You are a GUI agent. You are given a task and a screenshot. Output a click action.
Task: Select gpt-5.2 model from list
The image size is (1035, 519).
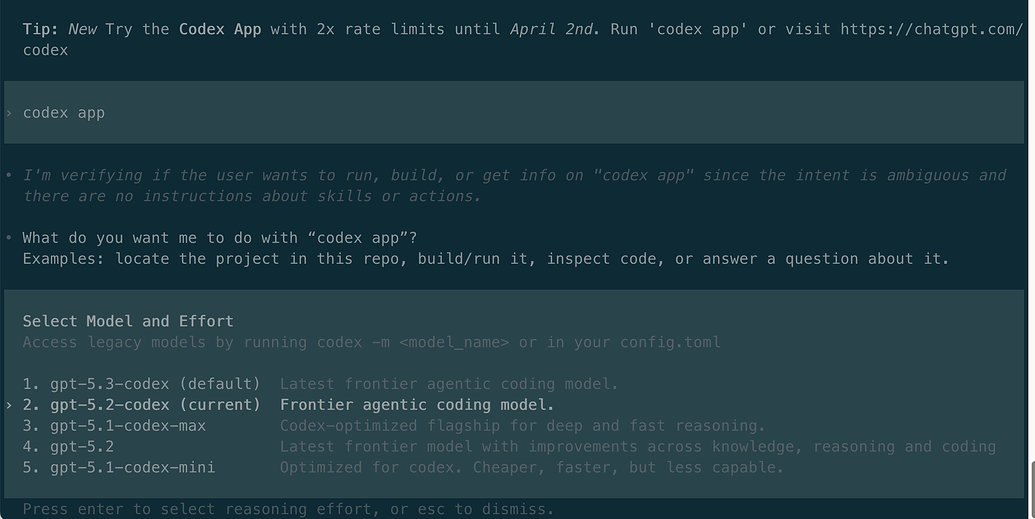click(69, 446)
